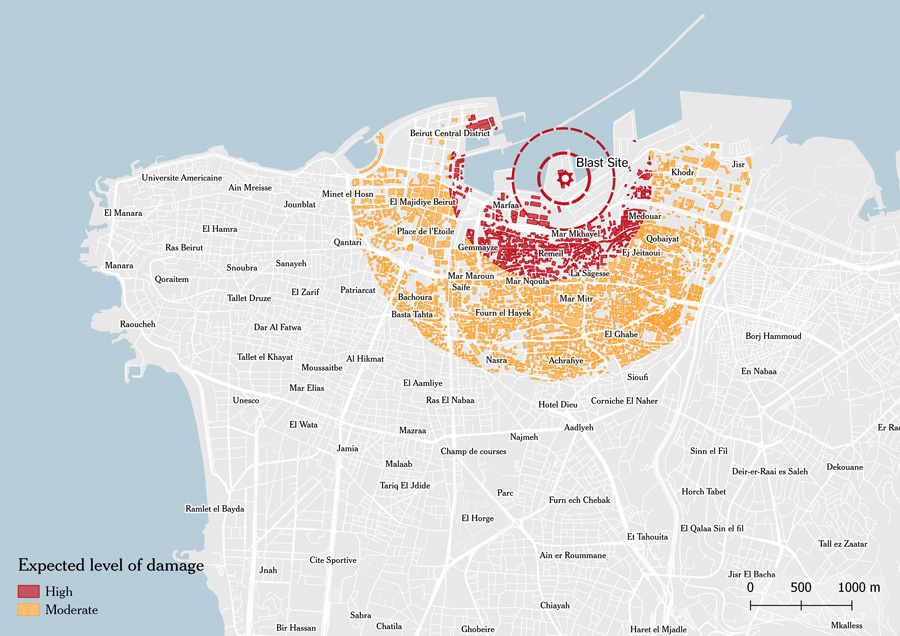Image resolution: width=900 pixels, height=636 pixels.
Task: Select the Qobaiyat neighborhood label
Action: 663,239
